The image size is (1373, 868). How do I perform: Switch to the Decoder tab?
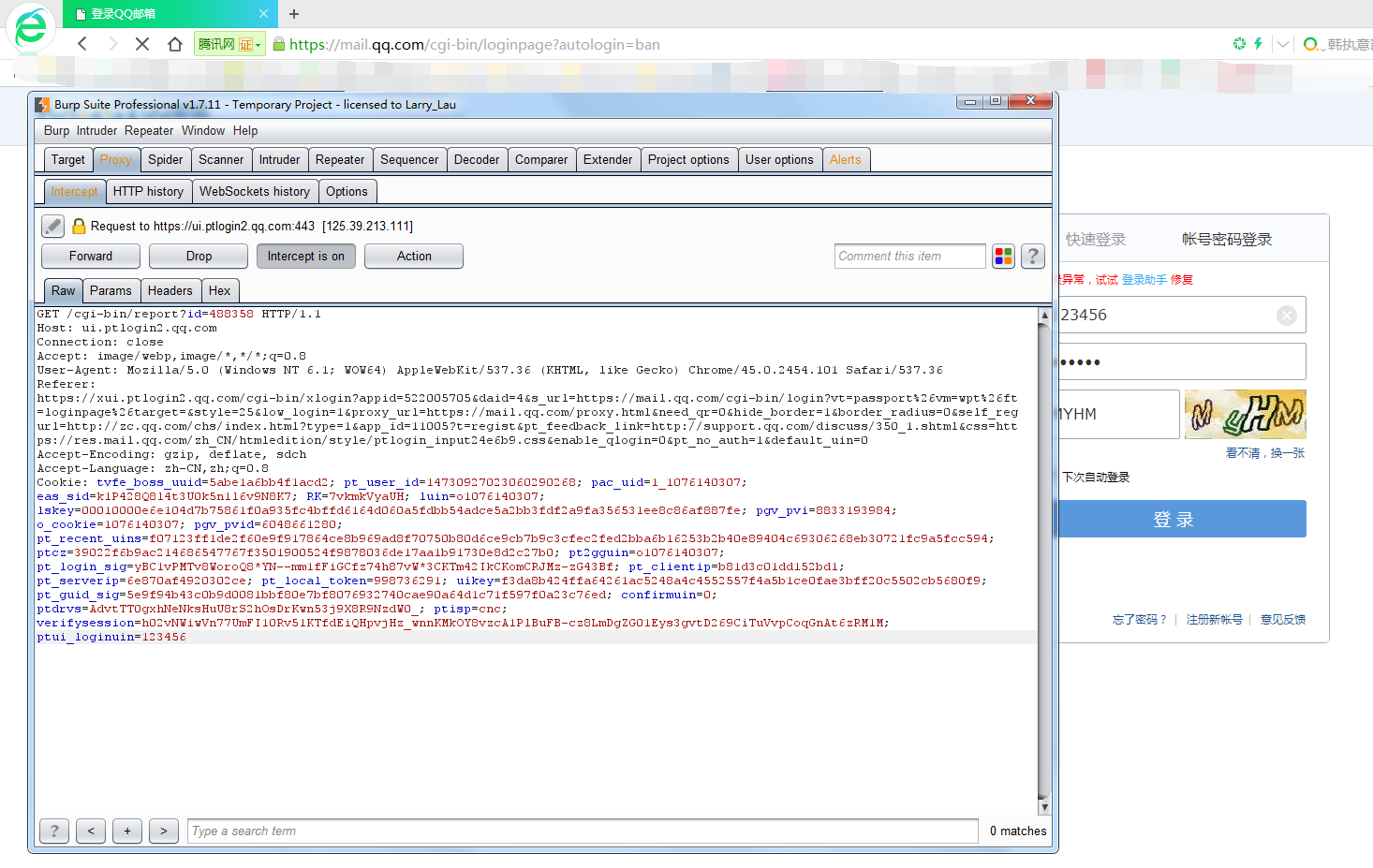click(x=477, y=160)
